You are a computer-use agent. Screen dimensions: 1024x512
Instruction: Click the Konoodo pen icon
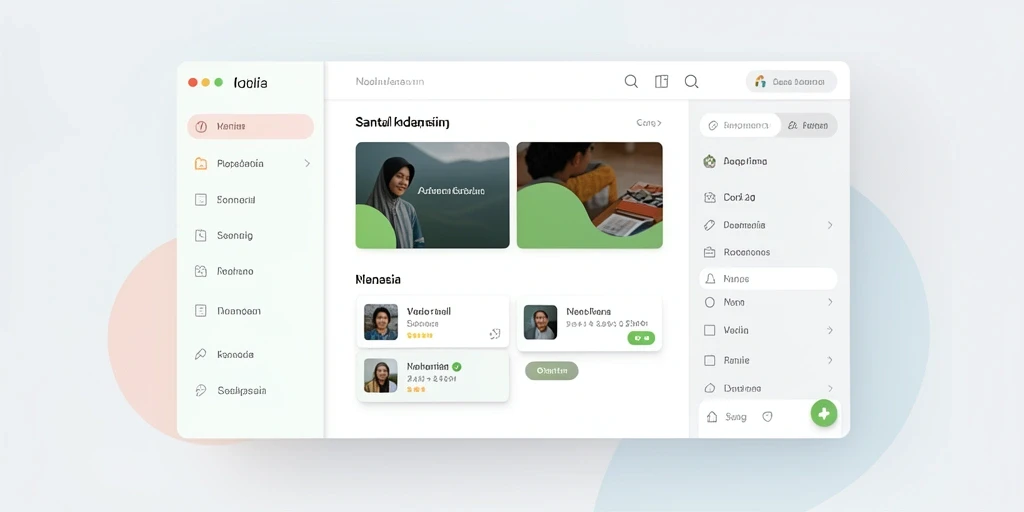pyautogui.click(x=201, y=355)
